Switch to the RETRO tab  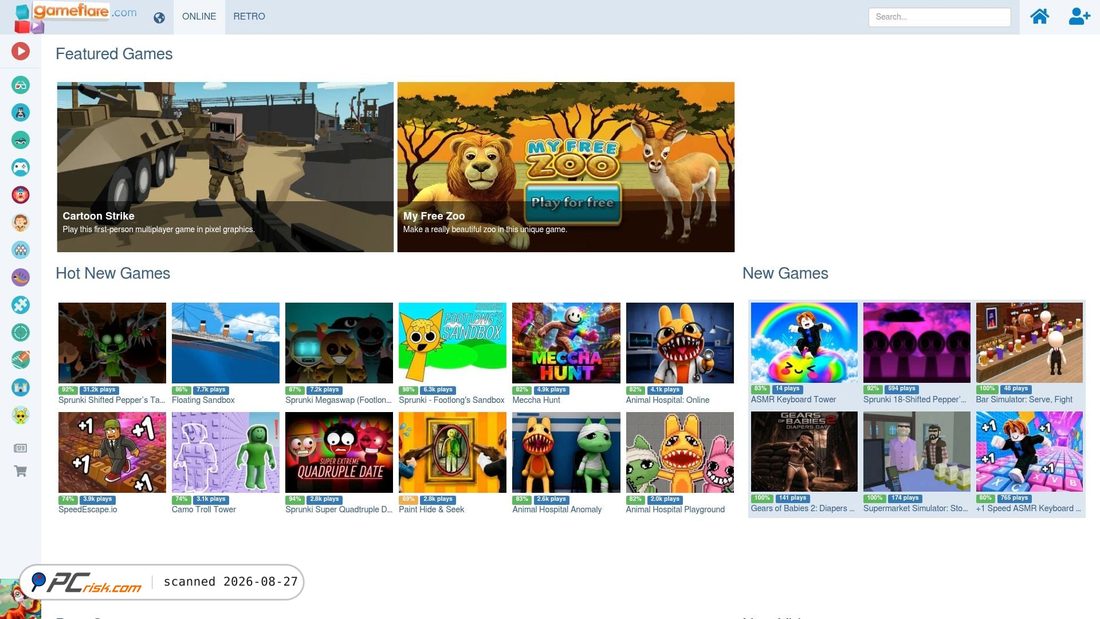[249, 16]
